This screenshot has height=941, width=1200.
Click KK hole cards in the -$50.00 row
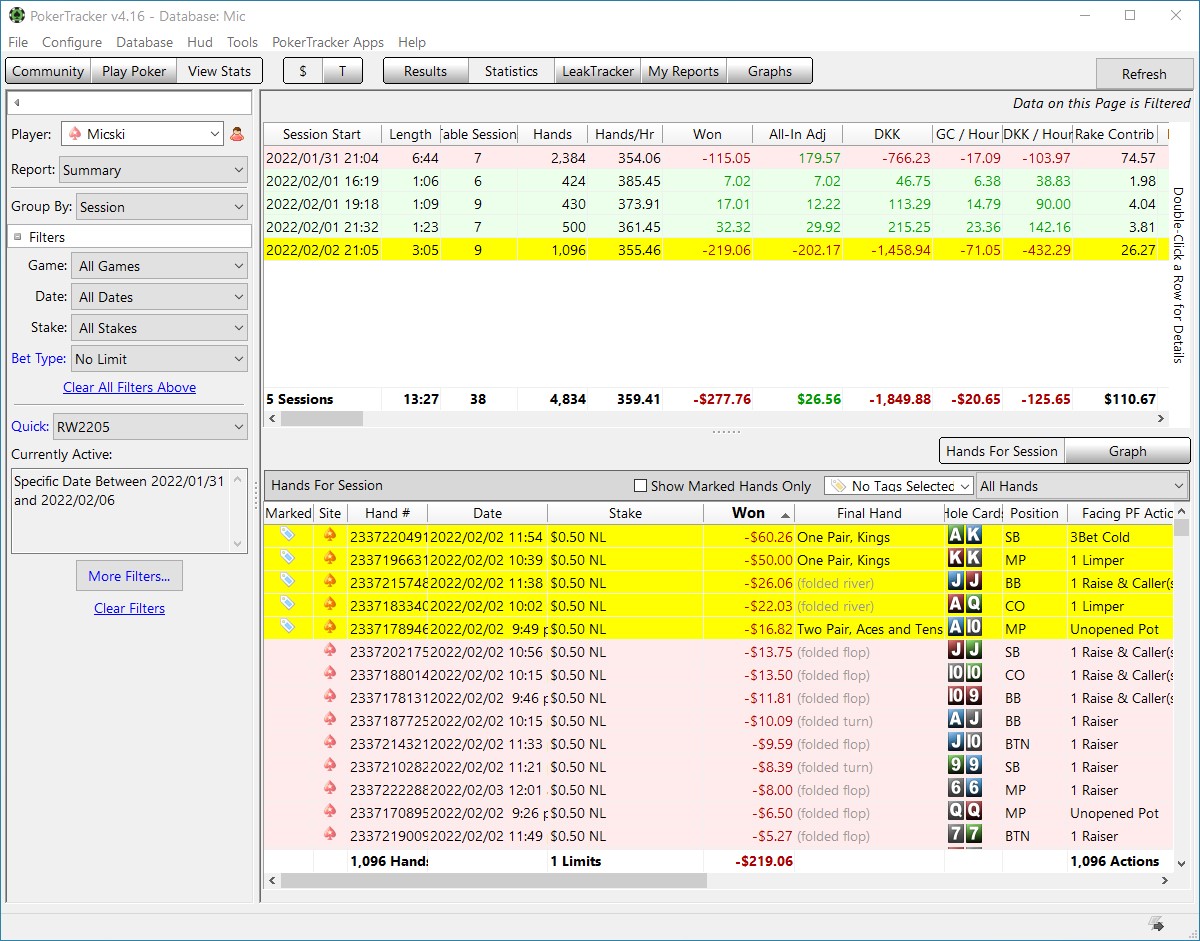(x=965, y=558)
